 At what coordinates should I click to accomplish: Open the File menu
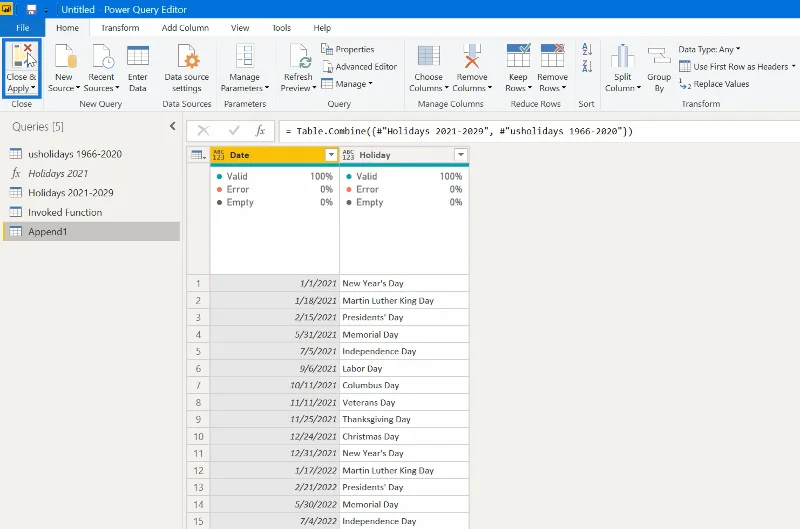point(22,28)
